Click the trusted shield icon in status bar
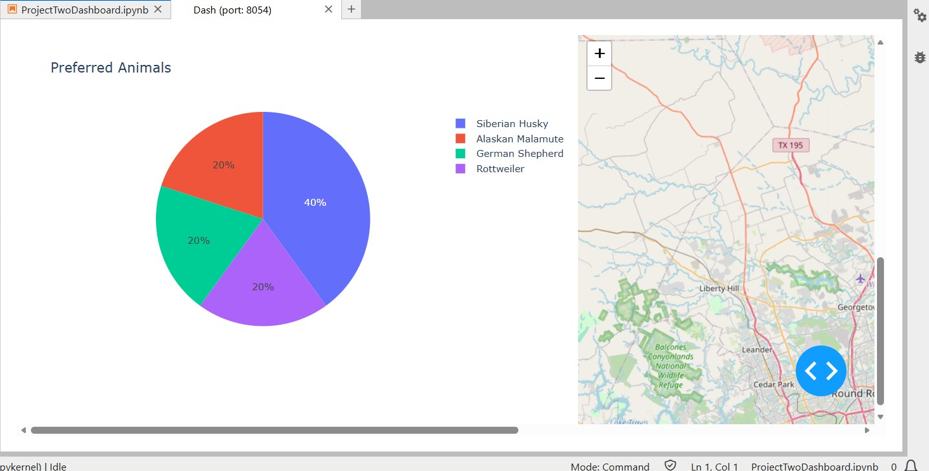The image size is (929, 471). [x=670, y=466]
